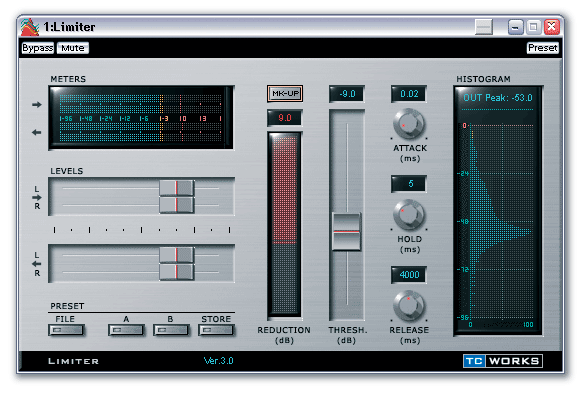Click the threshold fader handle
The image size is (586, 394).
pyautogui.click(x=346, y=232)
